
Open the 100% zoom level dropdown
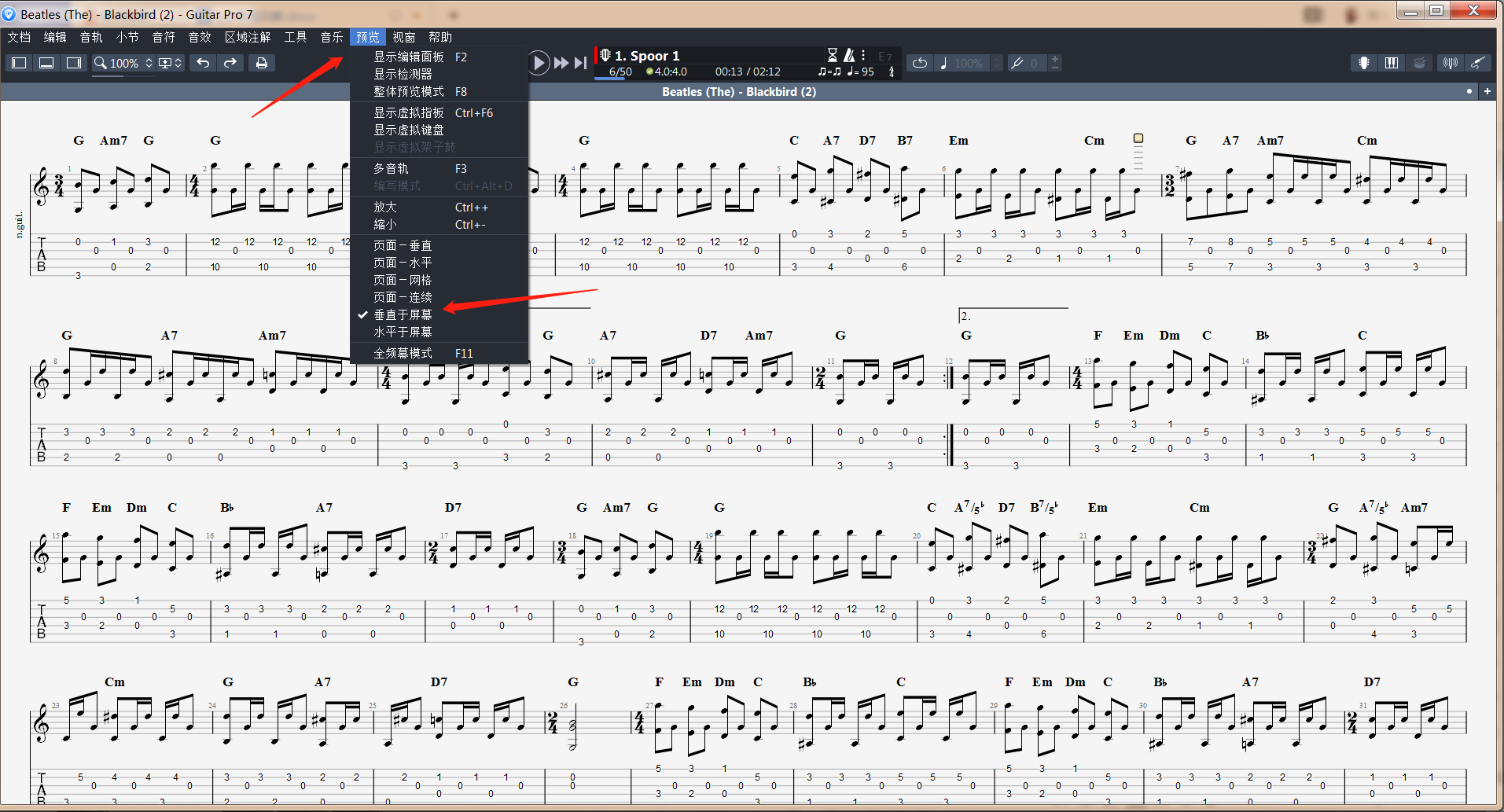[123, 63]
